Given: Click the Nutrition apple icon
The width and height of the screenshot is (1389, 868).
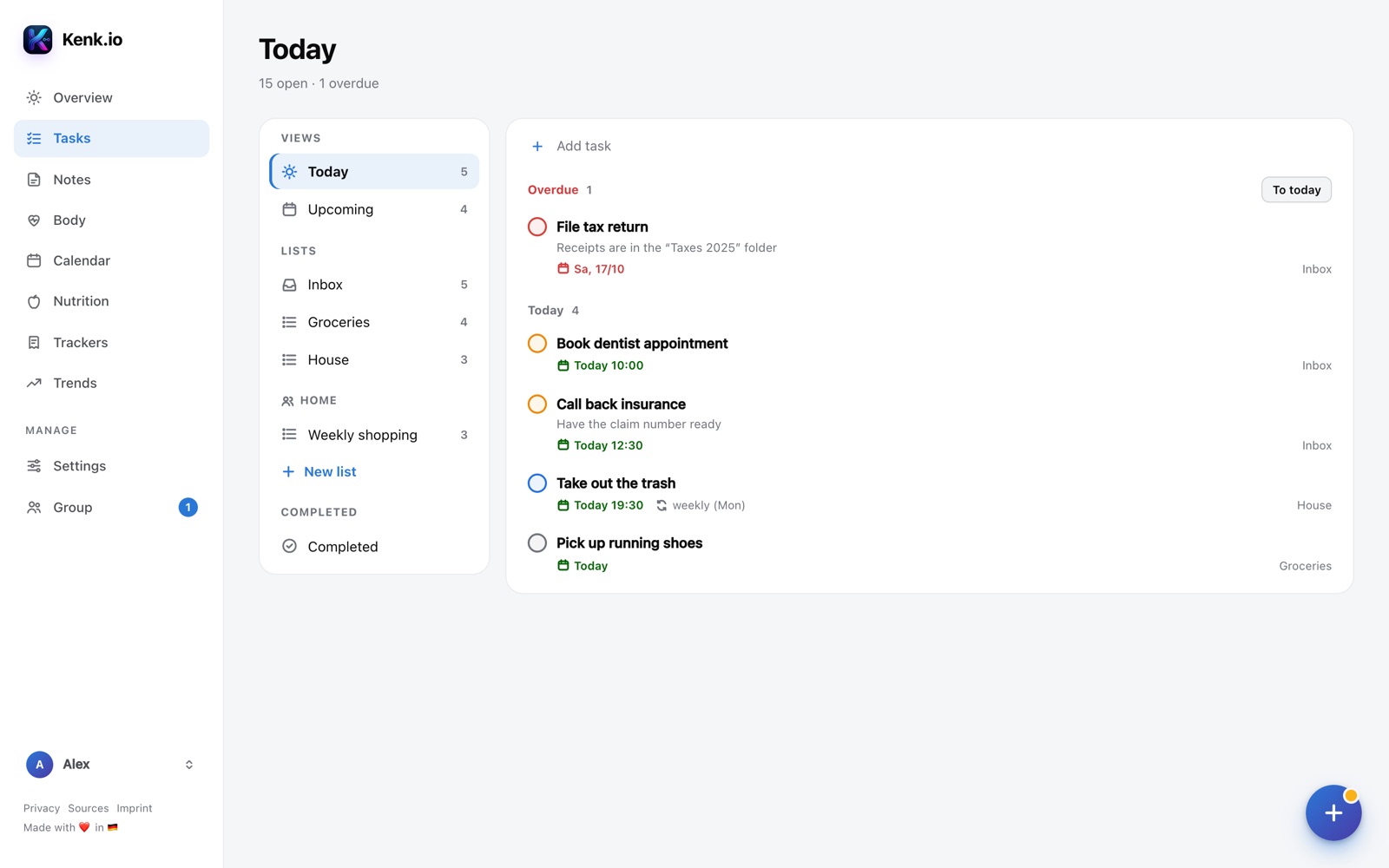Looking at the screenshot, I should click(x=34, y=301).
